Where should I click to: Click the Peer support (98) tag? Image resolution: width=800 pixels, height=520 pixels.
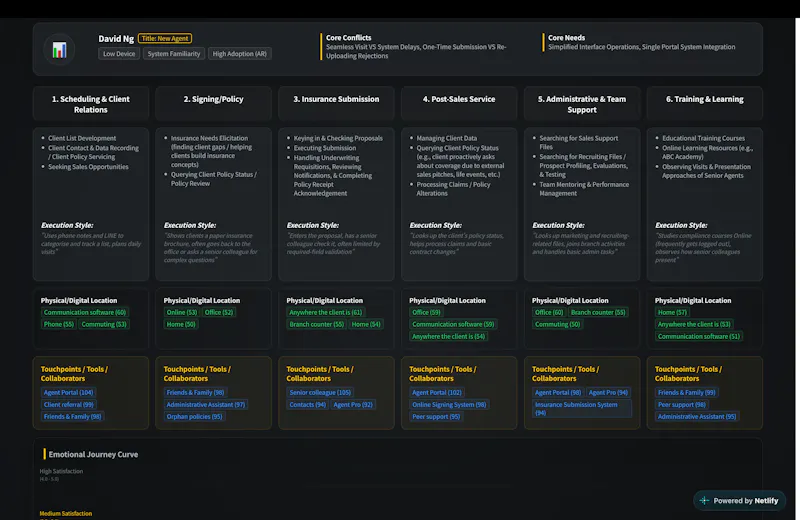682,405
